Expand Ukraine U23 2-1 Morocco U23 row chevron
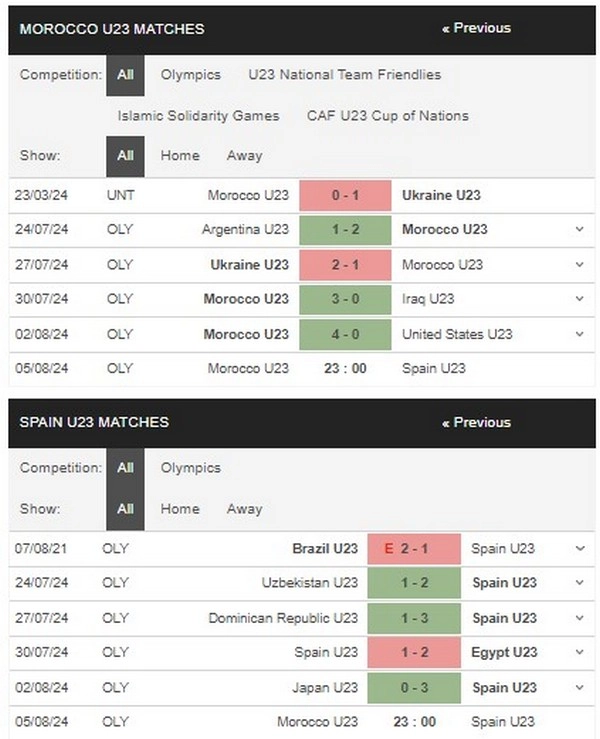Screen dimensions: 600x739 [x=579, y=265]
